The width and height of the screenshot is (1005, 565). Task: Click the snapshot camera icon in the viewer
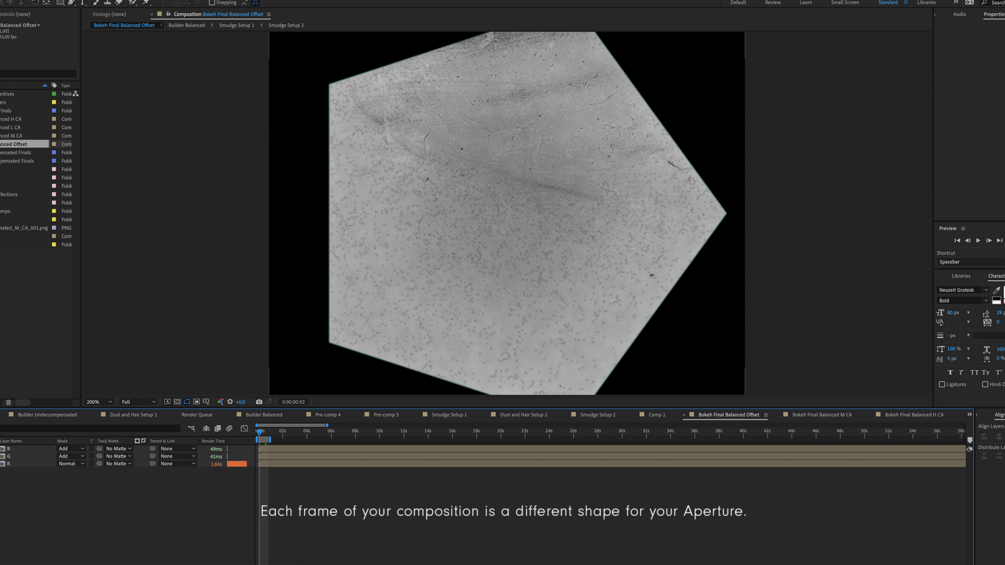point(259,402)
